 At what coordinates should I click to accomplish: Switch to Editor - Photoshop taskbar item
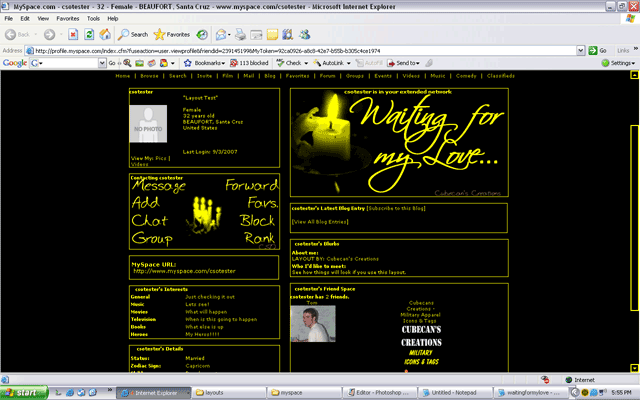(x=380, y=393)
